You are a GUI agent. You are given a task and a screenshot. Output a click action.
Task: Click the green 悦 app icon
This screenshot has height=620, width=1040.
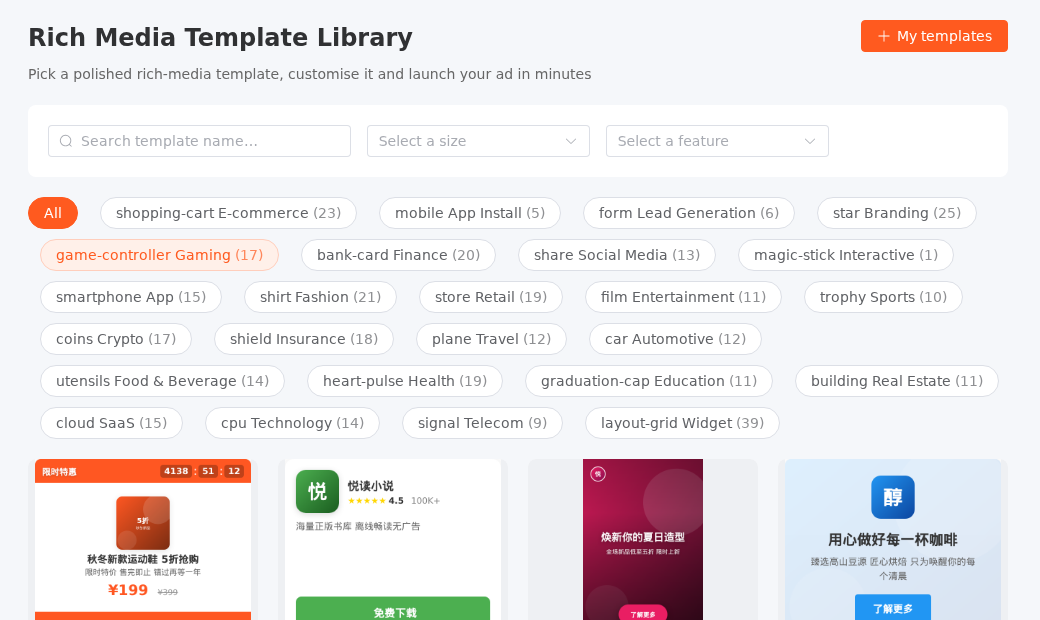317,491
